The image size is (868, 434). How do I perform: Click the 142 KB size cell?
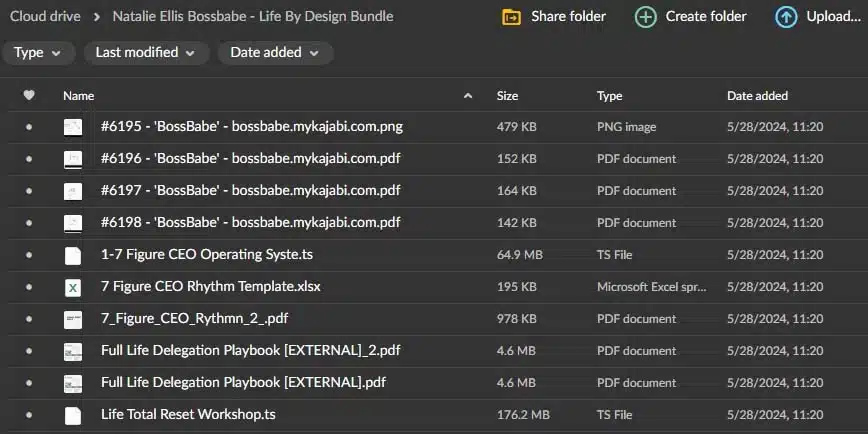coord(516,223)
